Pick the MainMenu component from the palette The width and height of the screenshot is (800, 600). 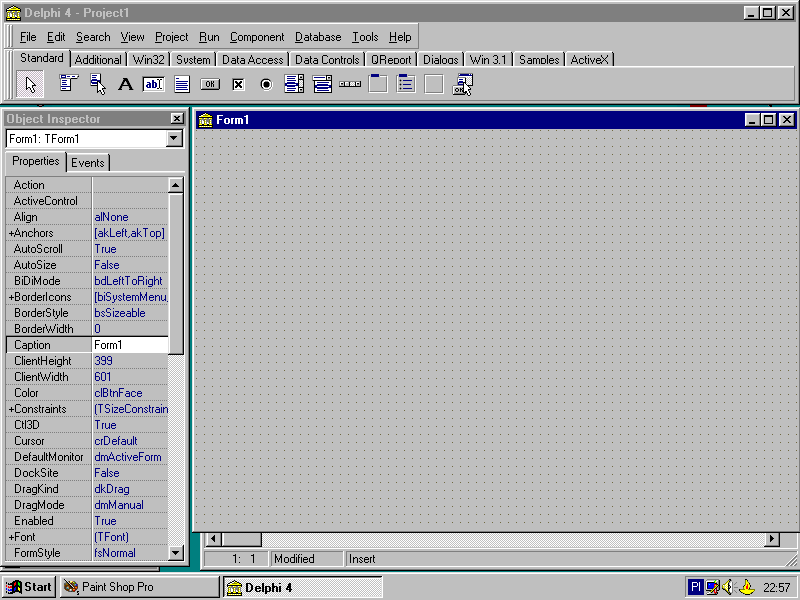(68, 85)
